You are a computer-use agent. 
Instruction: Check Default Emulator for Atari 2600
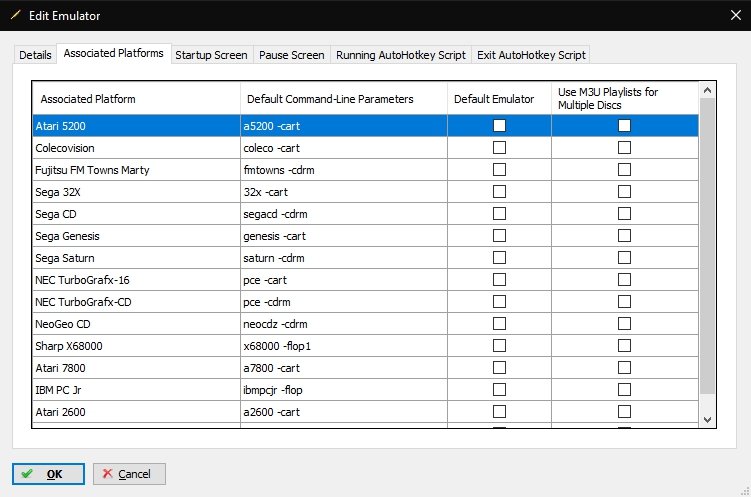499,412
